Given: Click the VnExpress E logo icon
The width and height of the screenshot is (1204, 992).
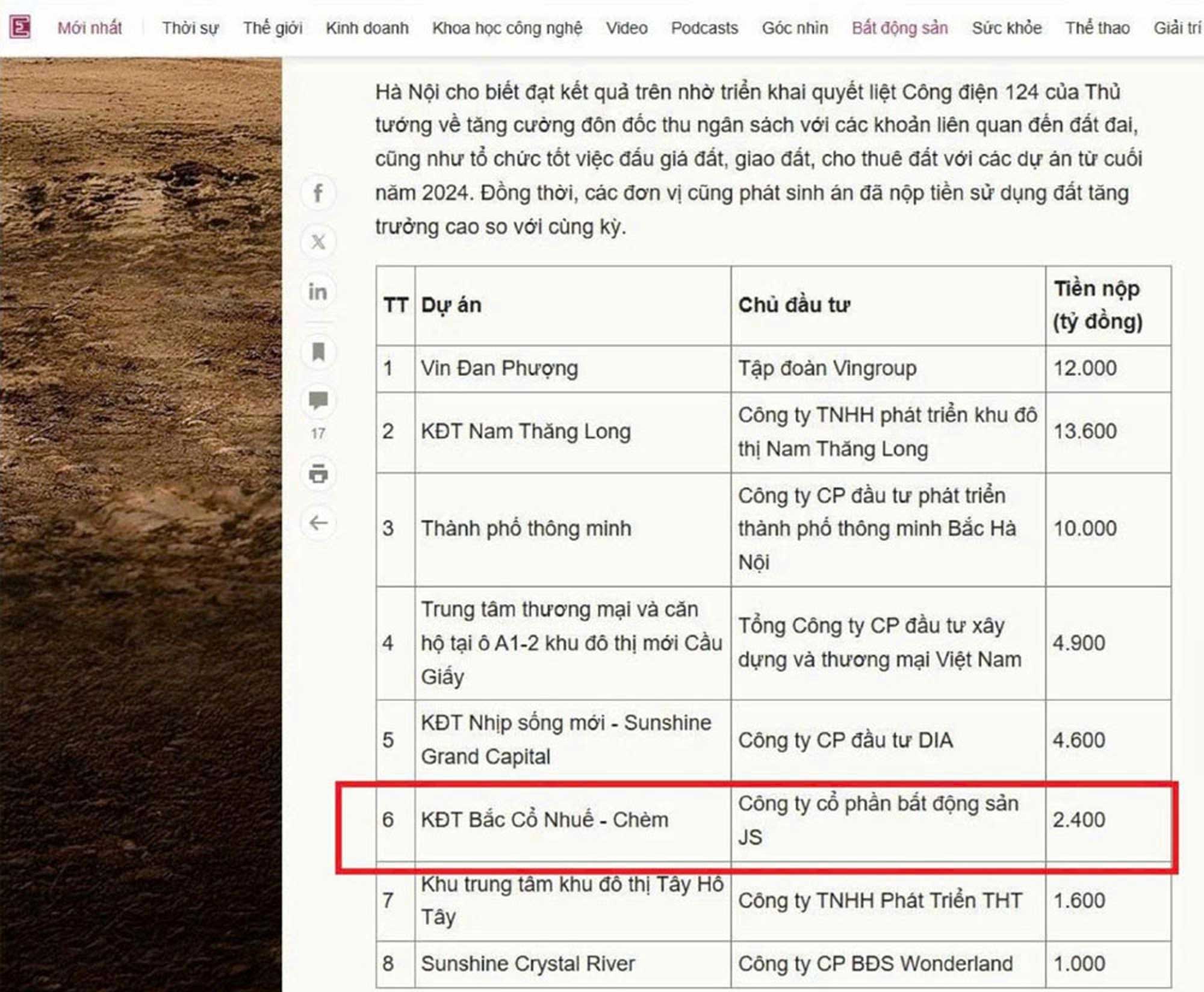Looking at the screenshot, I should 20,28.
